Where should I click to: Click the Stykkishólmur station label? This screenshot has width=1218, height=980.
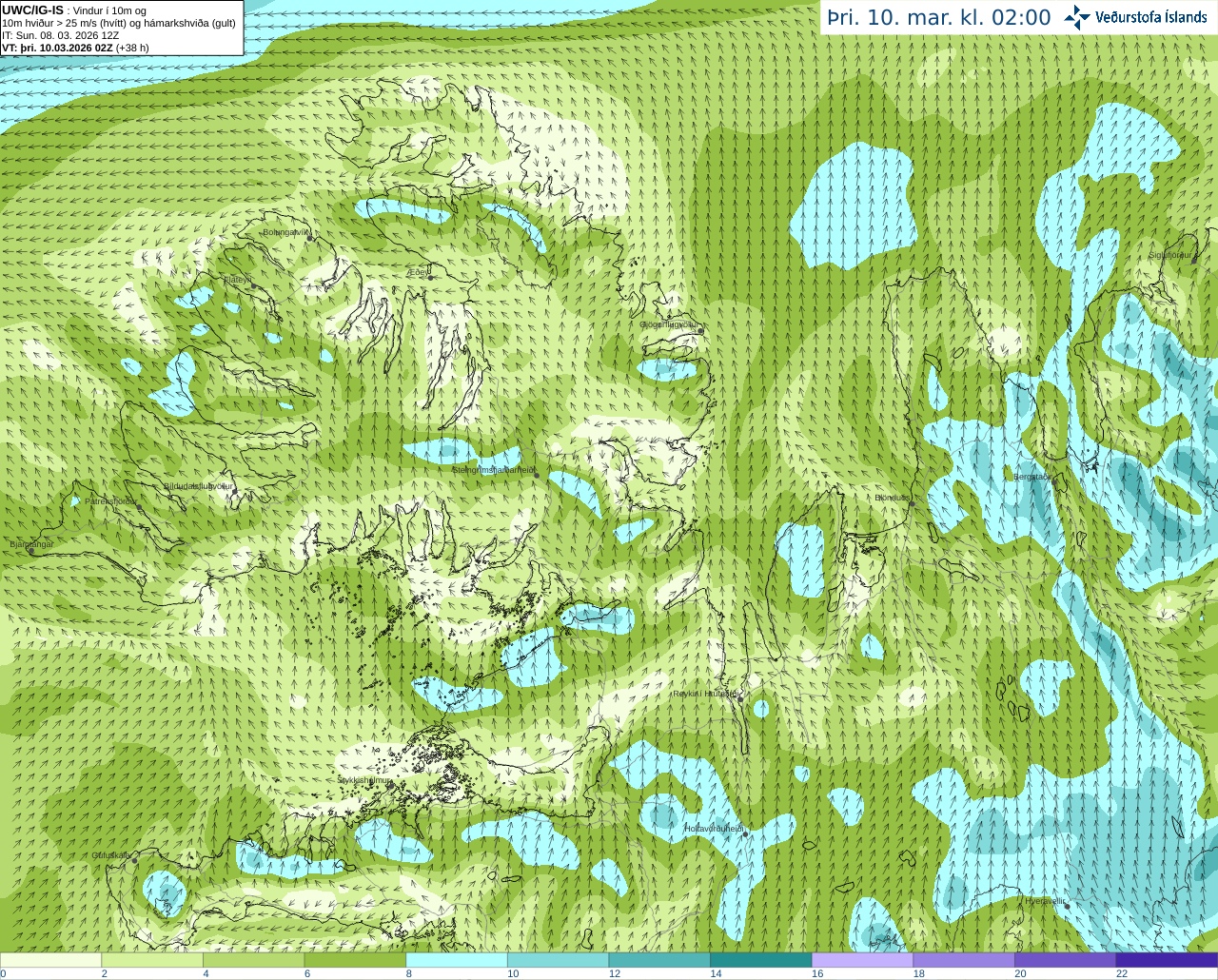[x=364, y=779]
